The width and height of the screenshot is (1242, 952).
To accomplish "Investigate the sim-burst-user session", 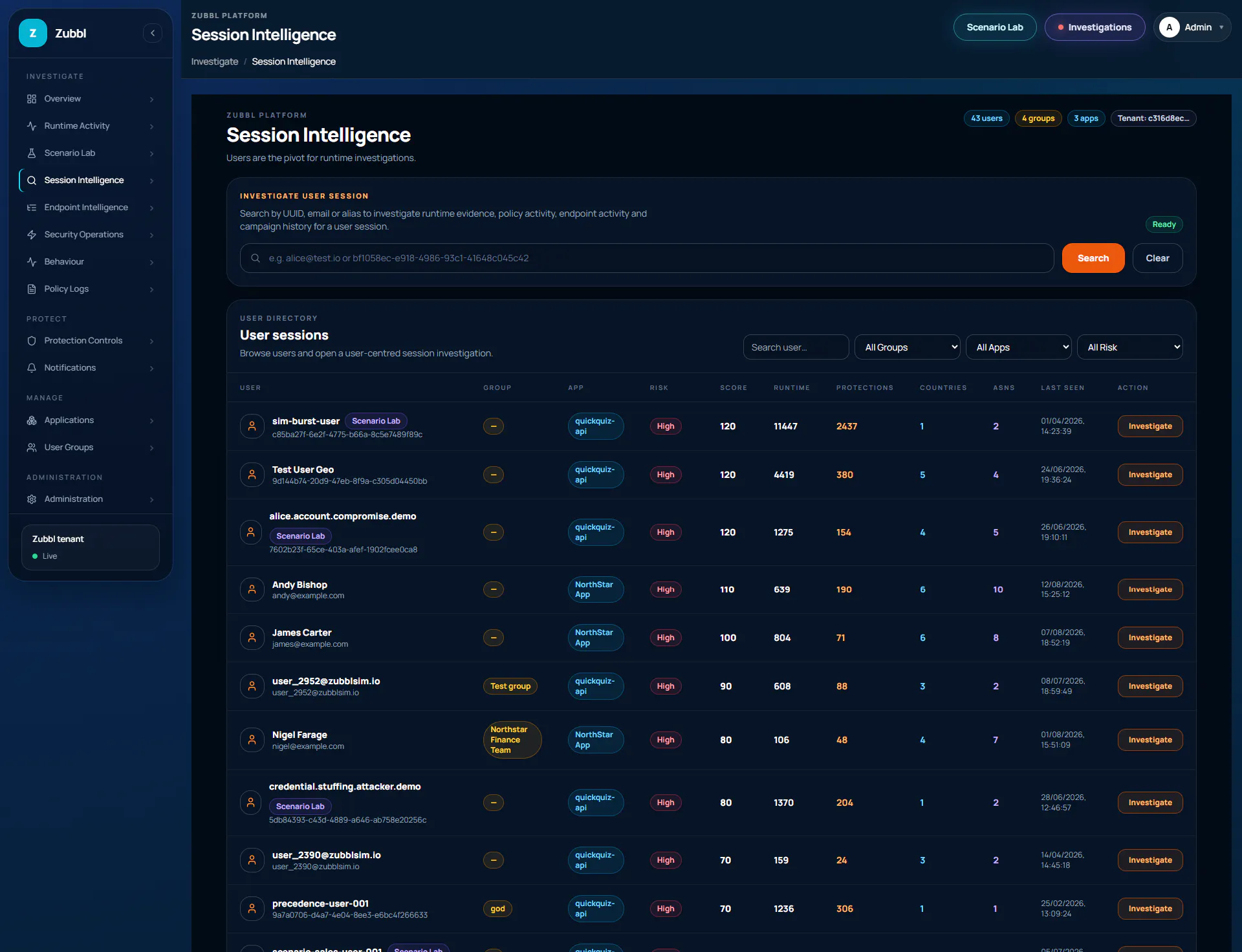I will point(1150,426).
